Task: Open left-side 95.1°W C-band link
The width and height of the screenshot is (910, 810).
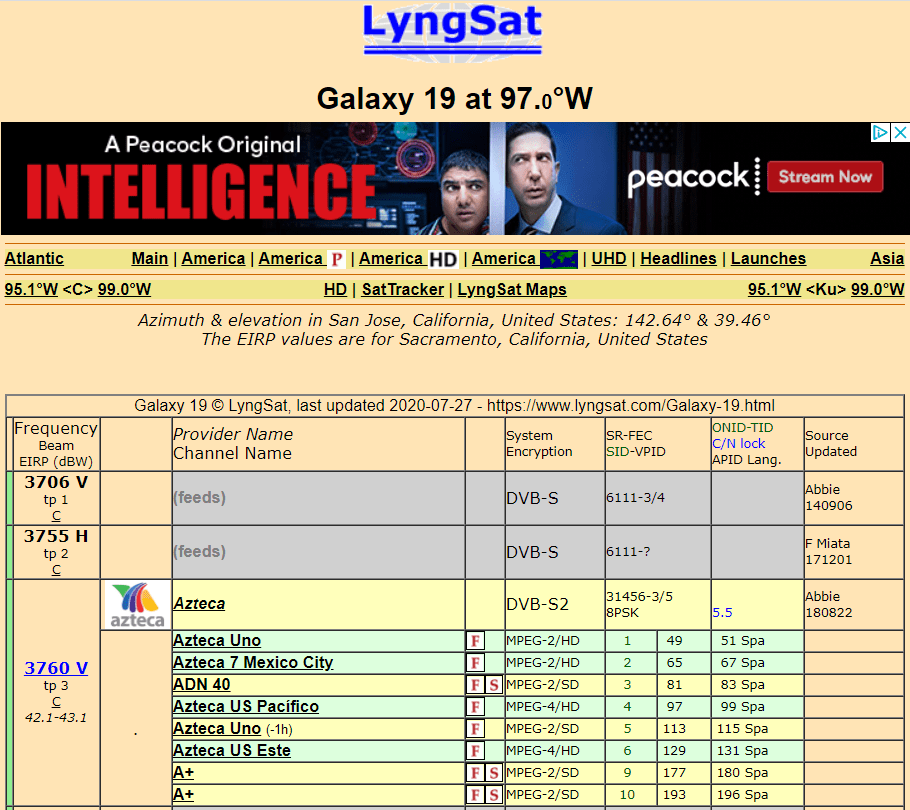Action: (31, 290)
